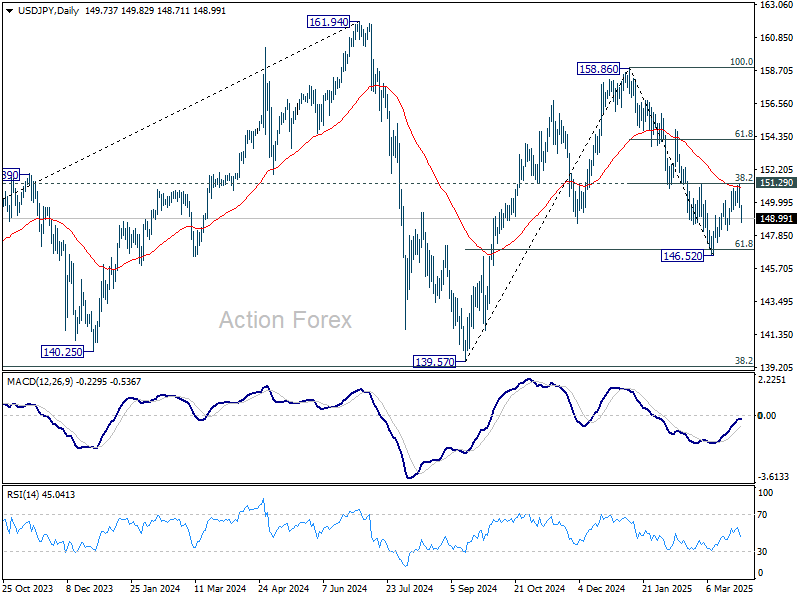Click the MACD(12,26,9) indicator label
This screenshot has width=800, height=600.
[x=73, y=382]
